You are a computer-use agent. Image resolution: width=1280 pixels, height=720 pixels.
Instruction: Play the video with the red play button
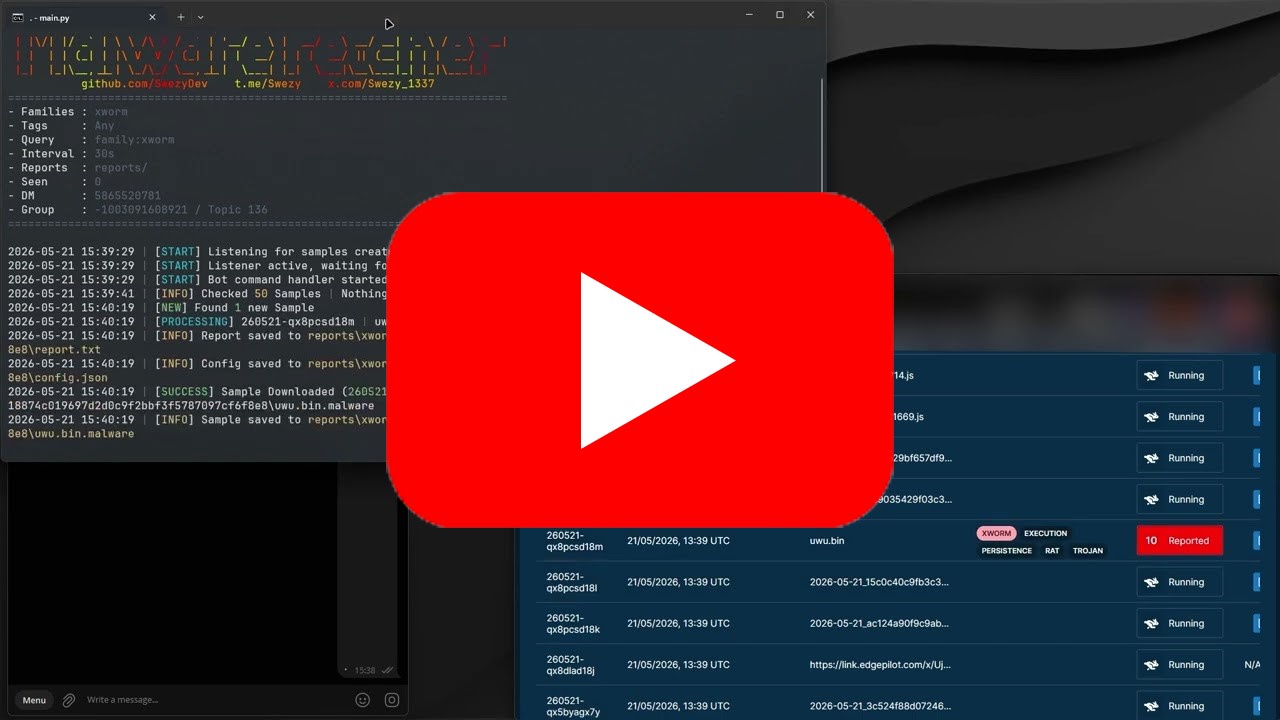(640, 360)
